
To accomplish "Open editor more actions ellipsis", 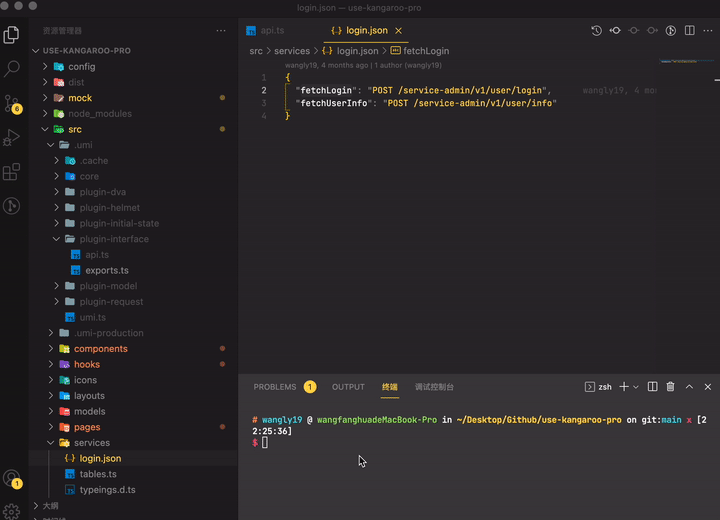I will tap(708, 30).
